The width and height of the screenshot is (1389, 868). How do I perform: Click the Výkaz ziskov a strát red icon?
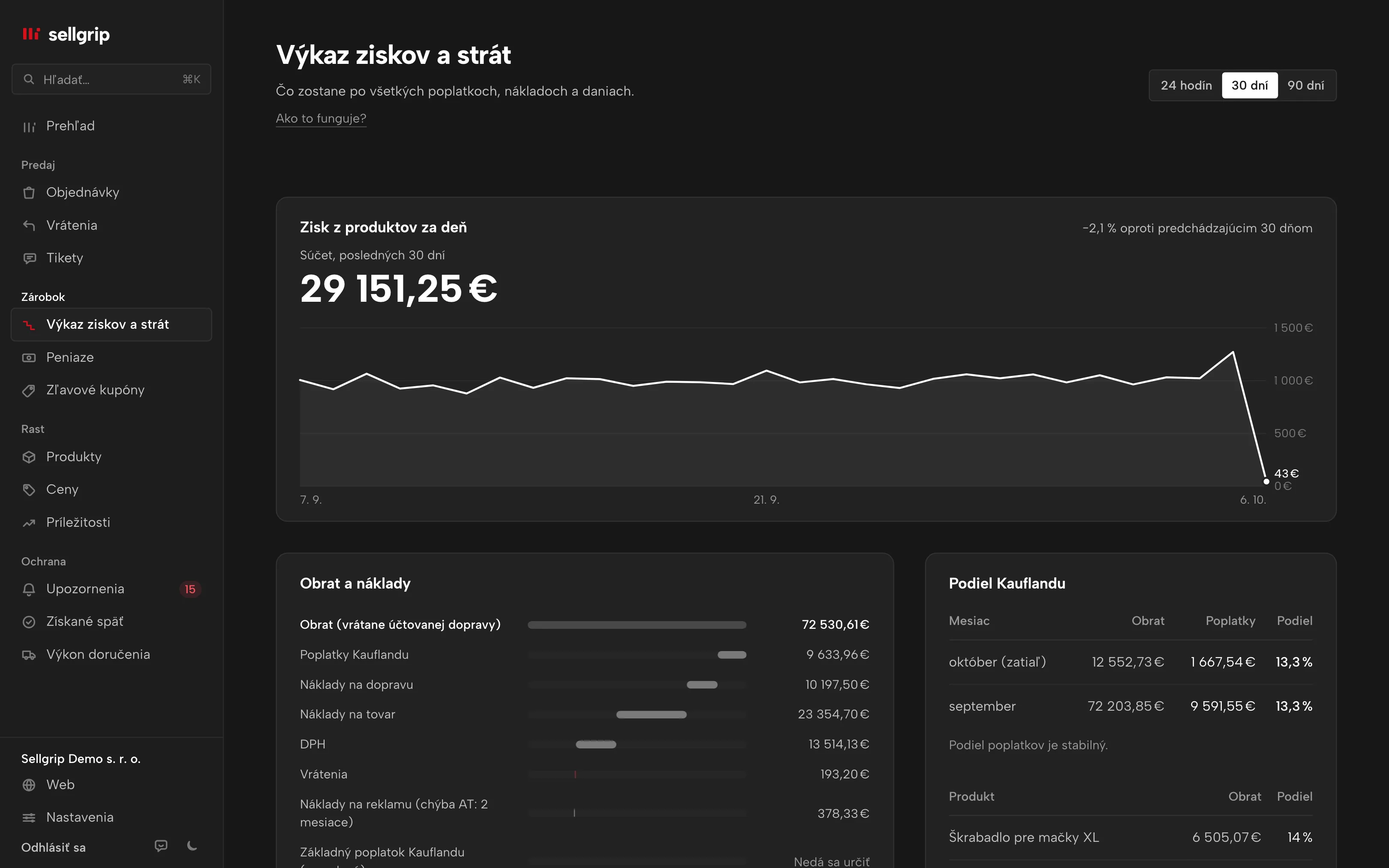click(x=29, y=324)
